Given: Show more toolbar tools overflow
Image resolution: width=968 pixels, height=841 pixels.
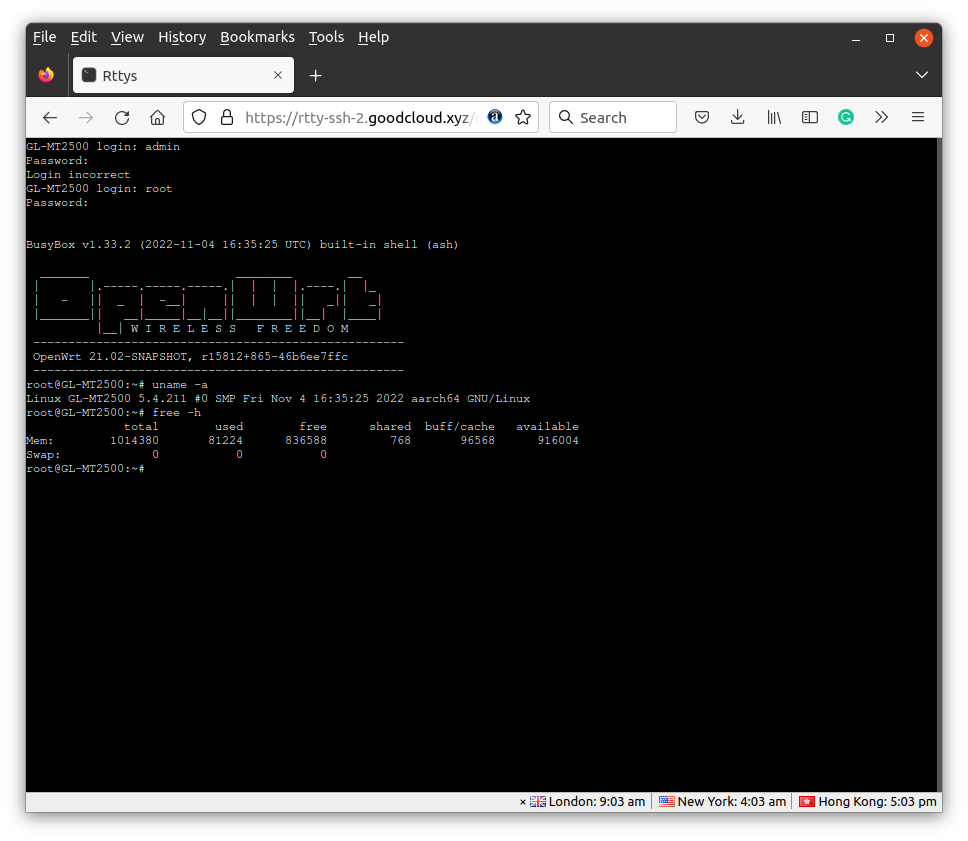Looking at the screenshot, I should pyautogui.click(x=882, y=117).
